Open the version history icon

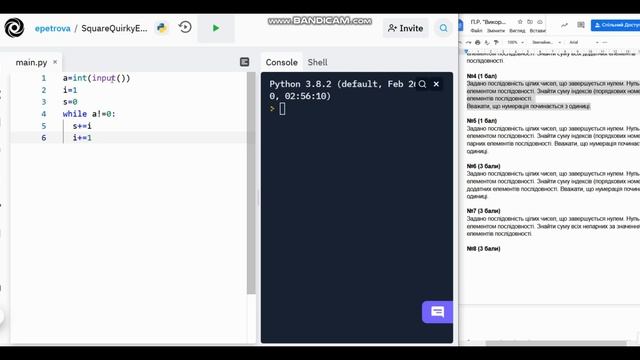pyautogui.click(x=185, y=27)
